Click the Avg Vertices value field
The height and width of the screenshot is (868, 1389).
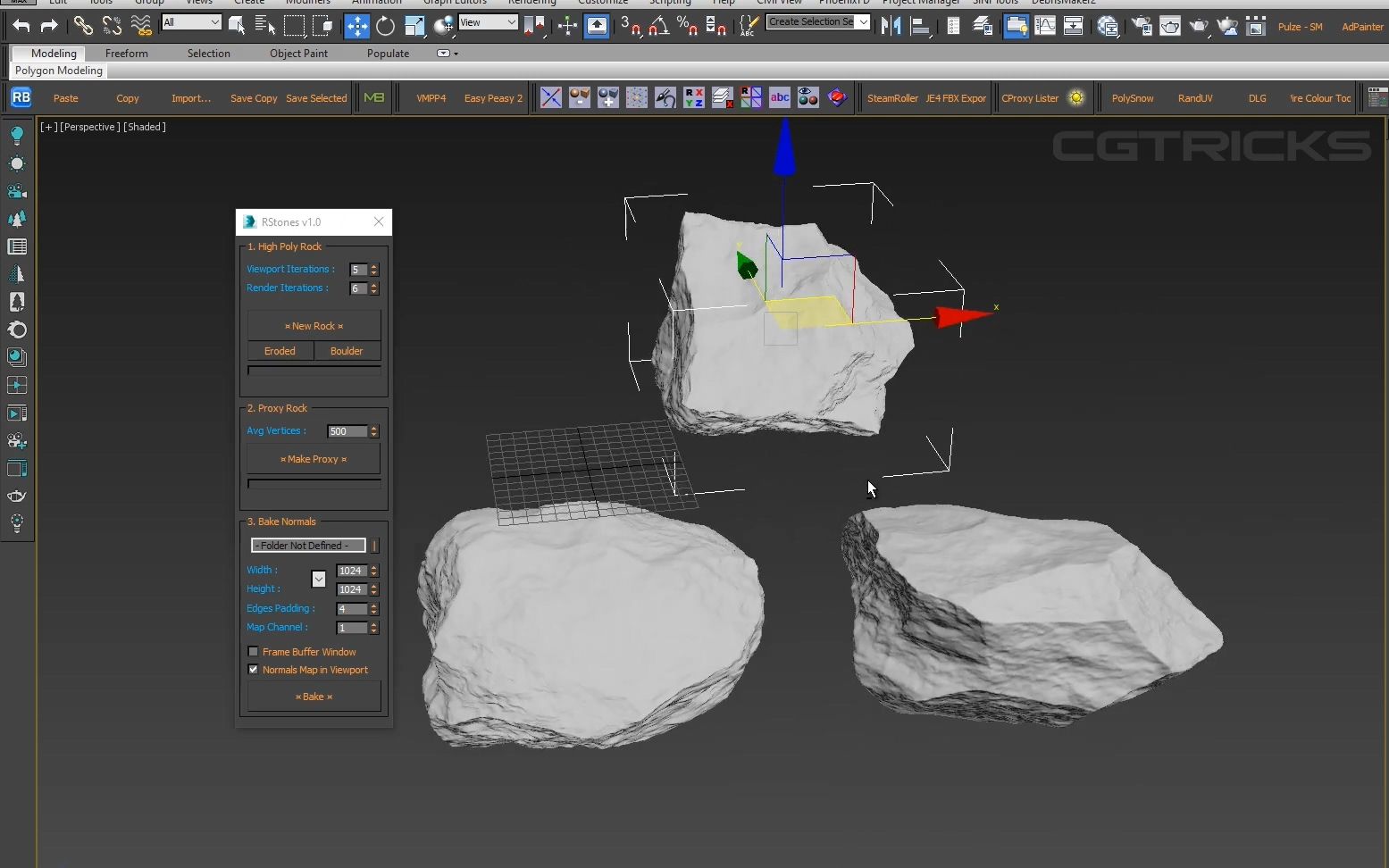(347, 431)
